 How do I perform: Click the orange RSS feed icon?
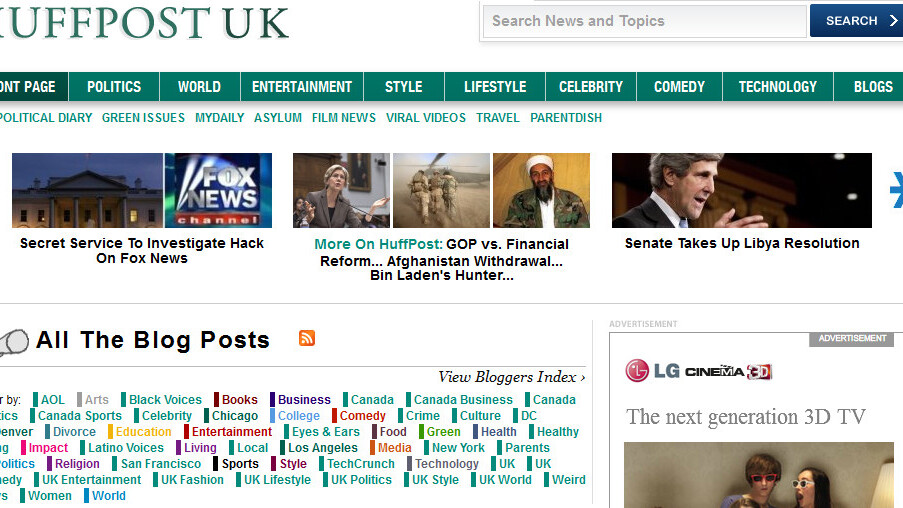point(307,338)
